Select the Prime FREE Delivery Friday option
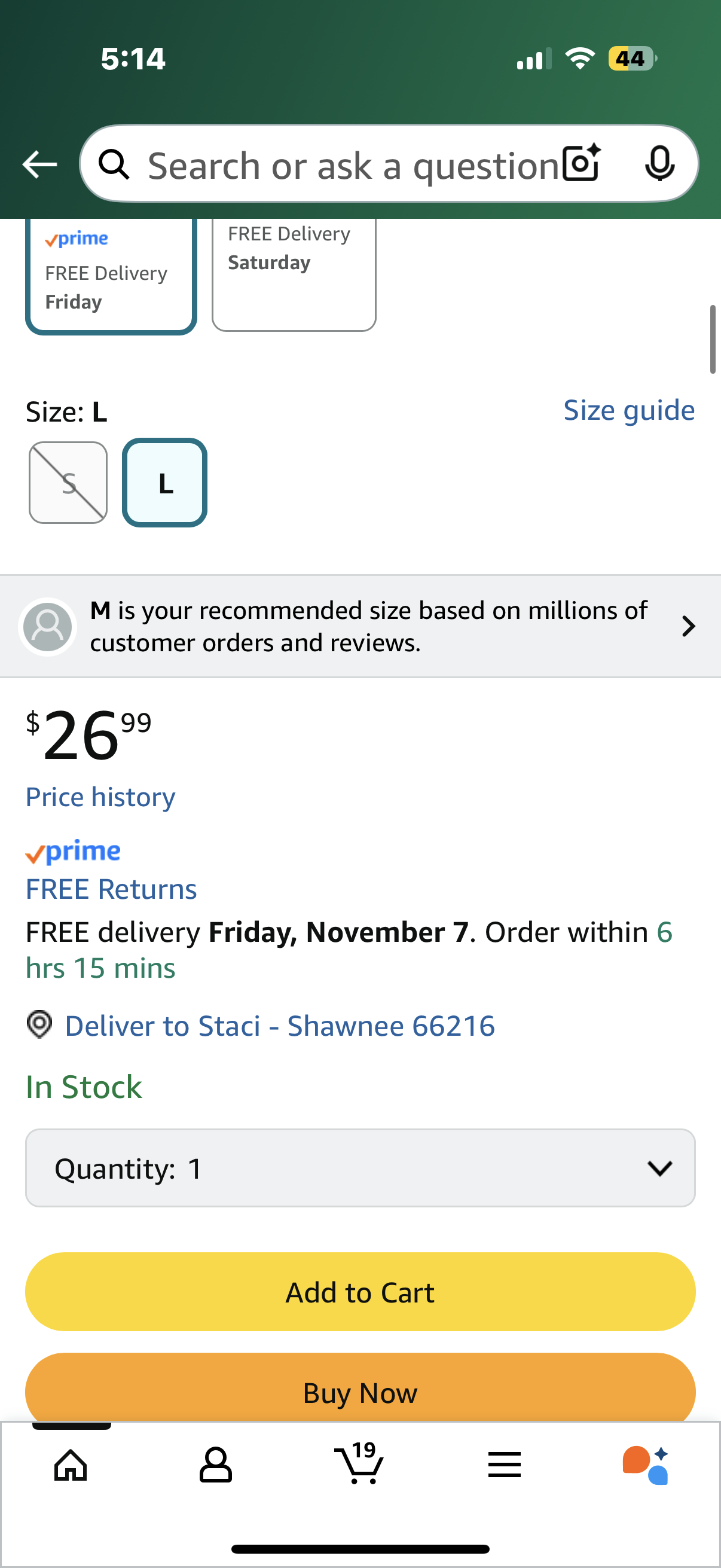This screenshot has height=1568, width=721. coord(111,275)
